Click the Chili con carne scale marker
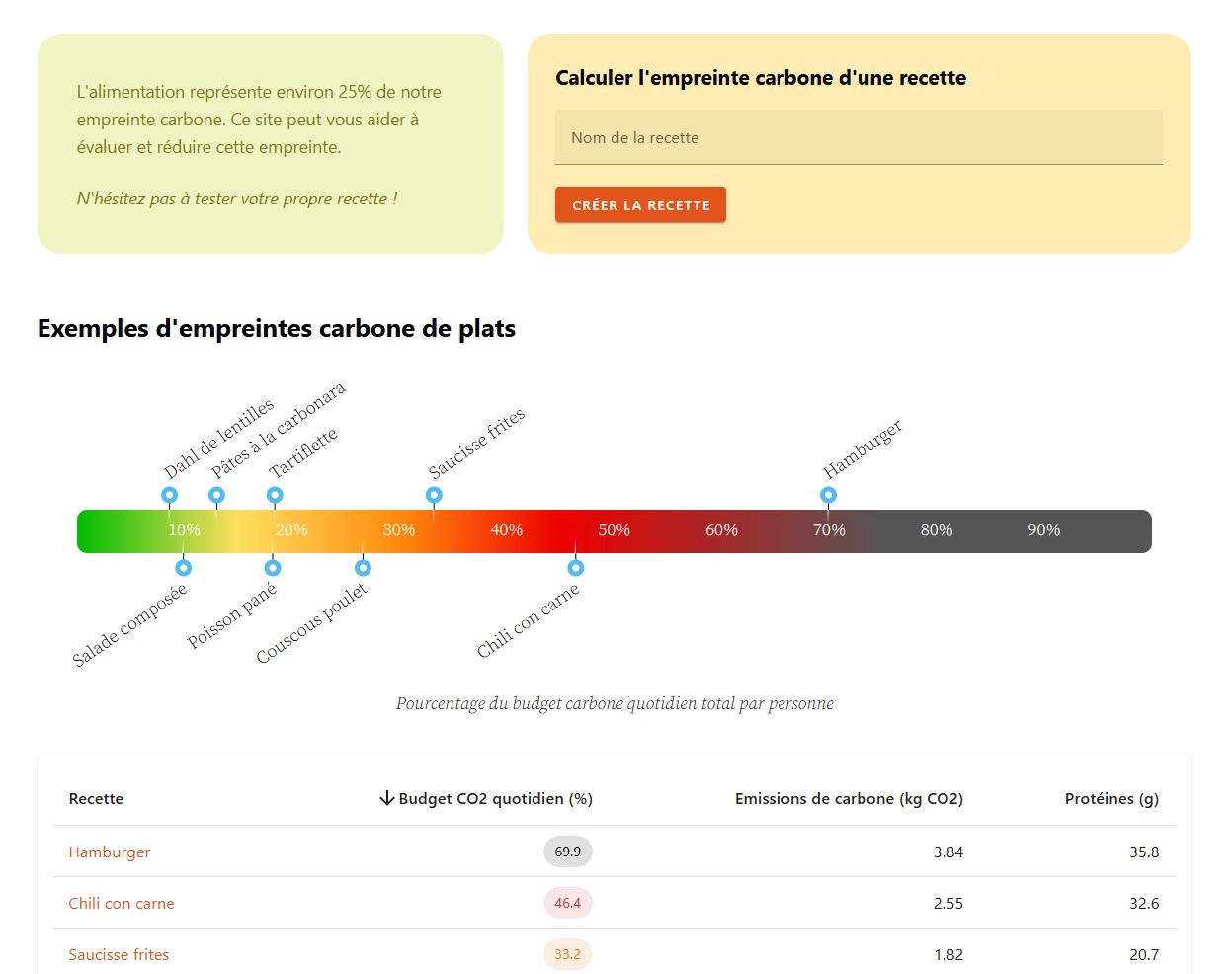The height and width of the screenshot is (974, 1232). [576, 568]
